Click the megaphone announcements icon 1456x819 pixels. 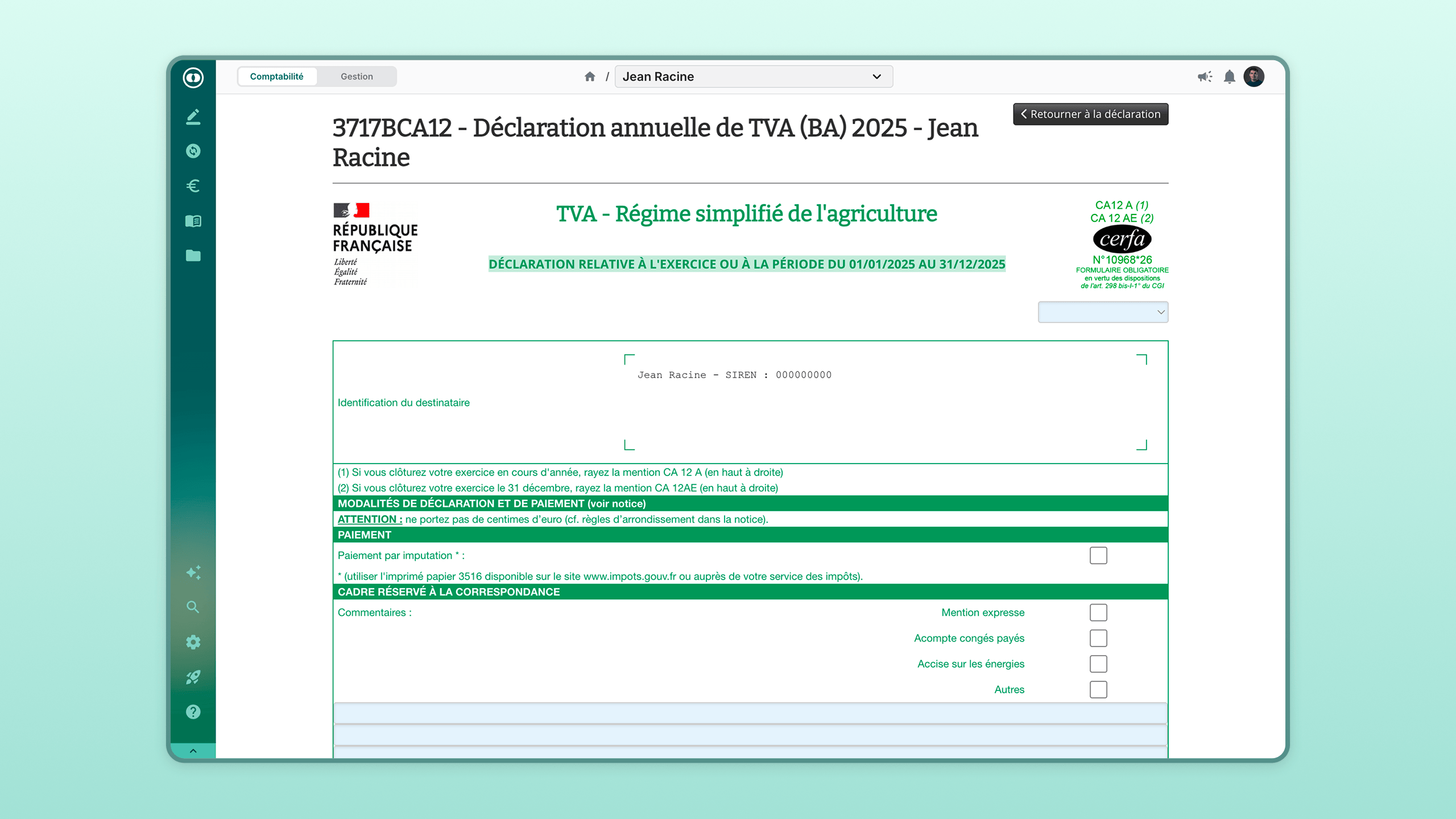1205,76
